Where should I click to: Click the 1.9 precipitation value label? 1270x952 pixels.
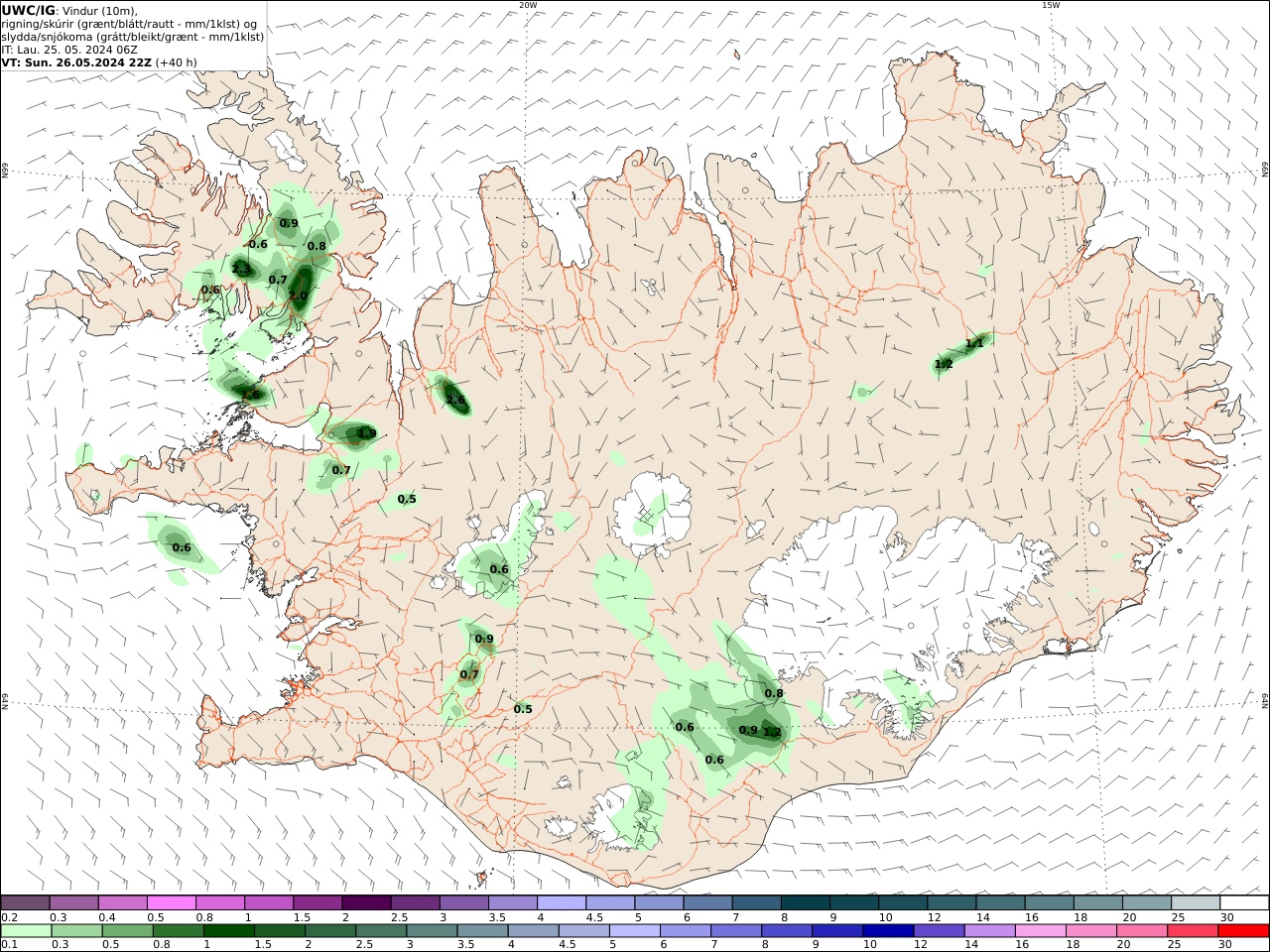[x=366, y=433]
